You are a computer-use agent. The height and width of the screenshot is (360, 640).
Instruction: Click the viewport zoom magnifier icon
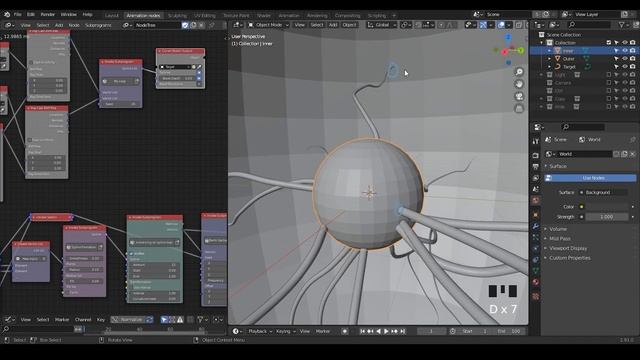tap(519, 72)
